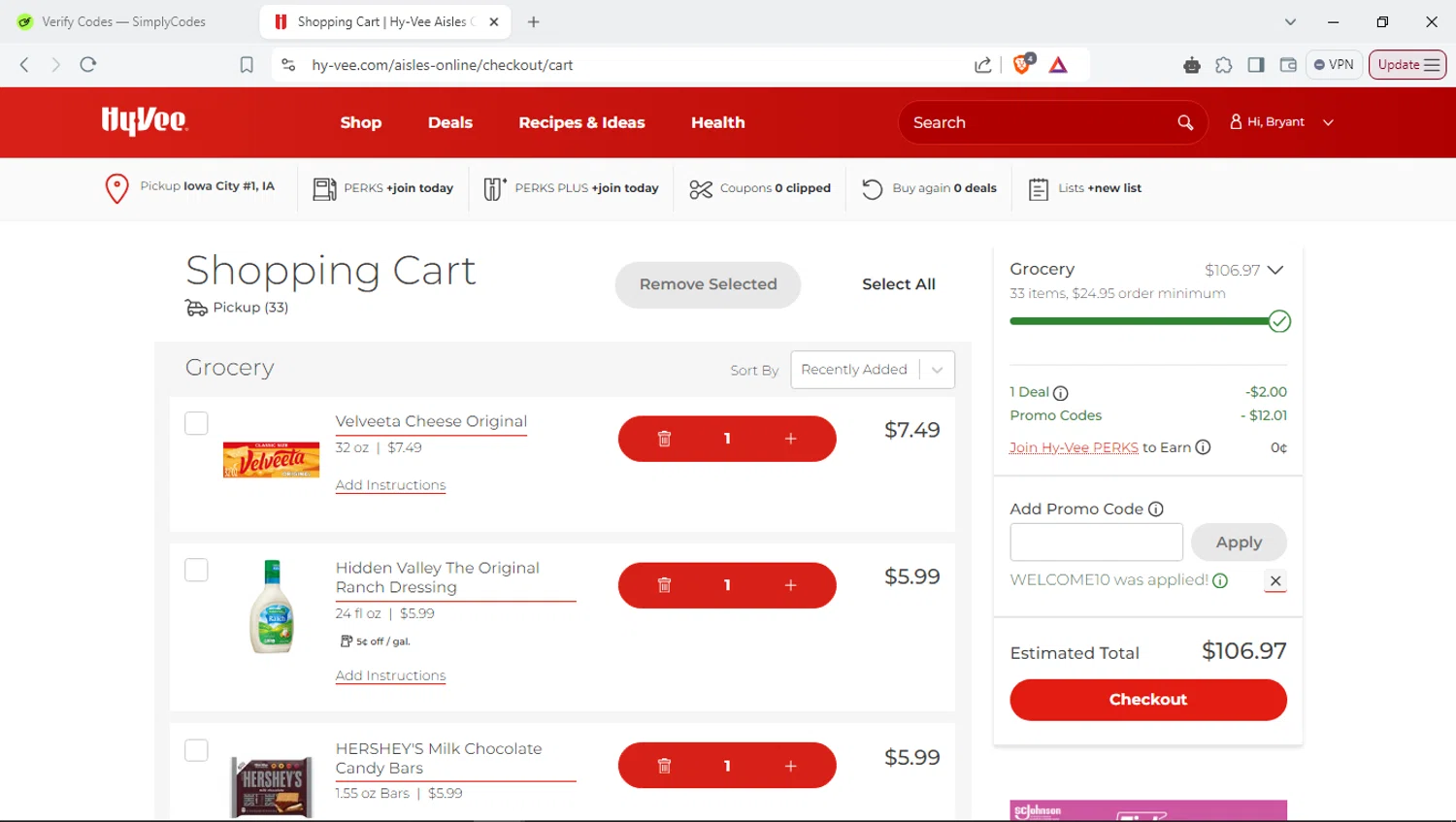Image resolution: width=1456 pixels, height=822 pixels.
Task: Close the Shopping Cart tab
Action: (493, 21)
